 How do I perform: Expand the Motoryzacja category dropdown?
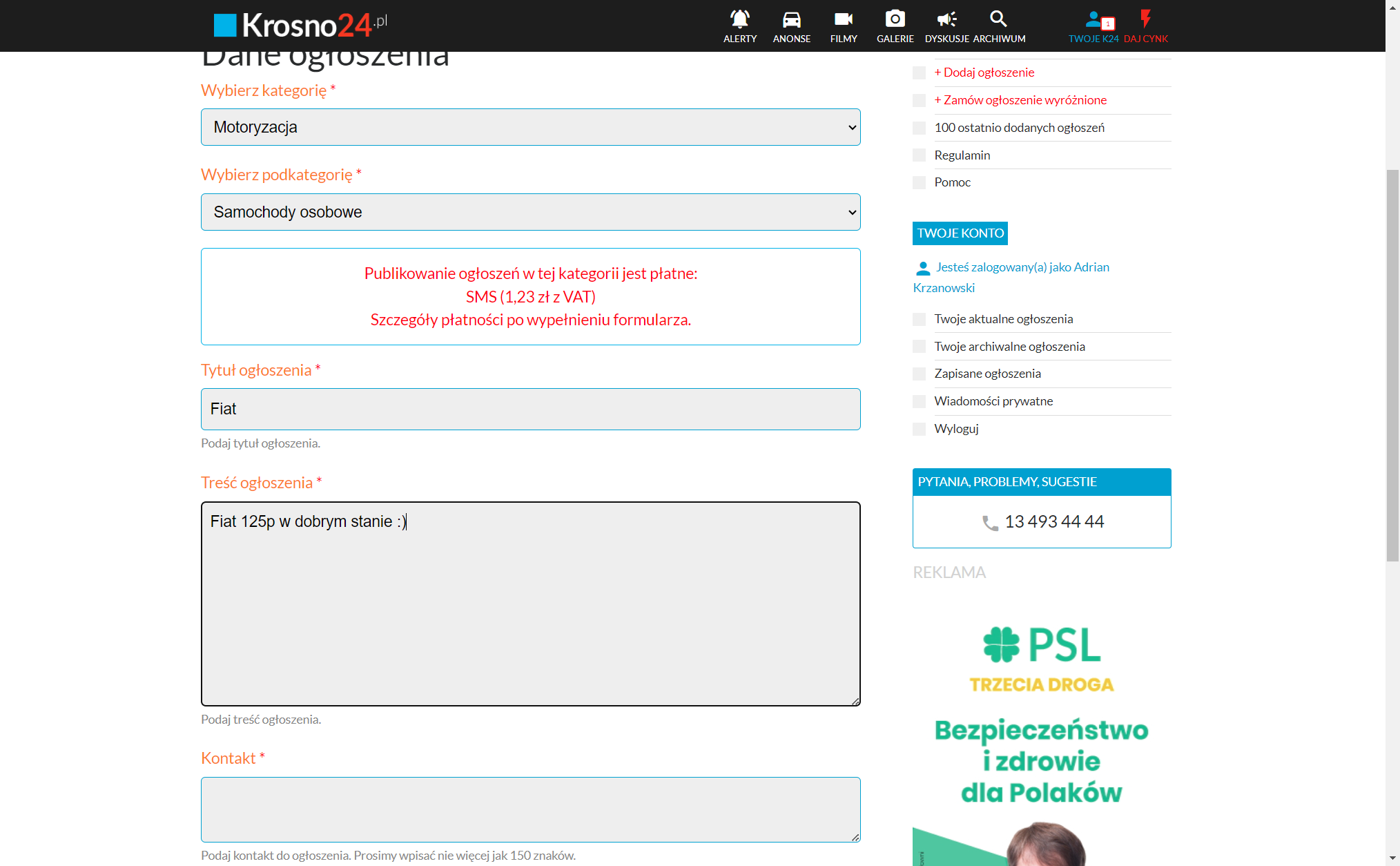pyautogui.click(x=530, y=127)
